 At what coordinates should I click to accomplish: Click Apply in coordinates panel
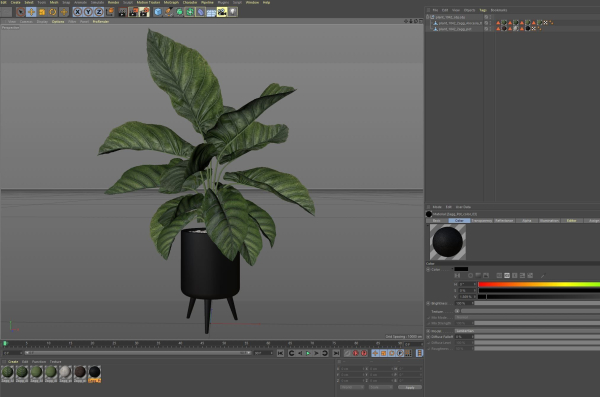coord(409,387)
